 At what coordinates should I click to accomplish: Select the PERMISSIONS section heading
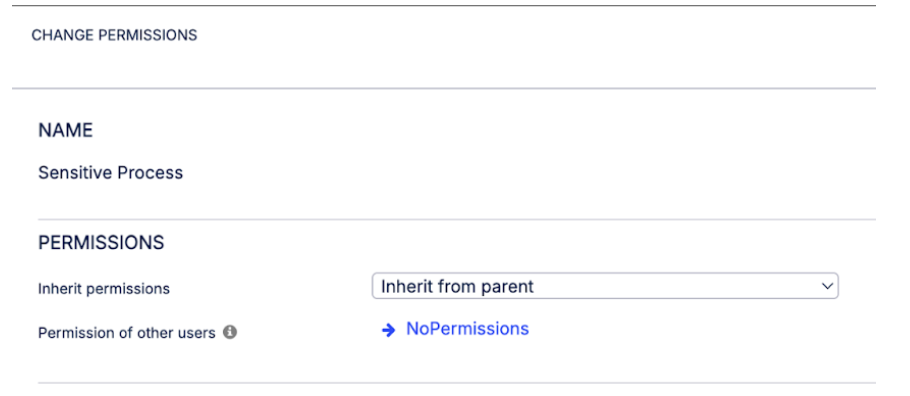[x=101, y=242]
